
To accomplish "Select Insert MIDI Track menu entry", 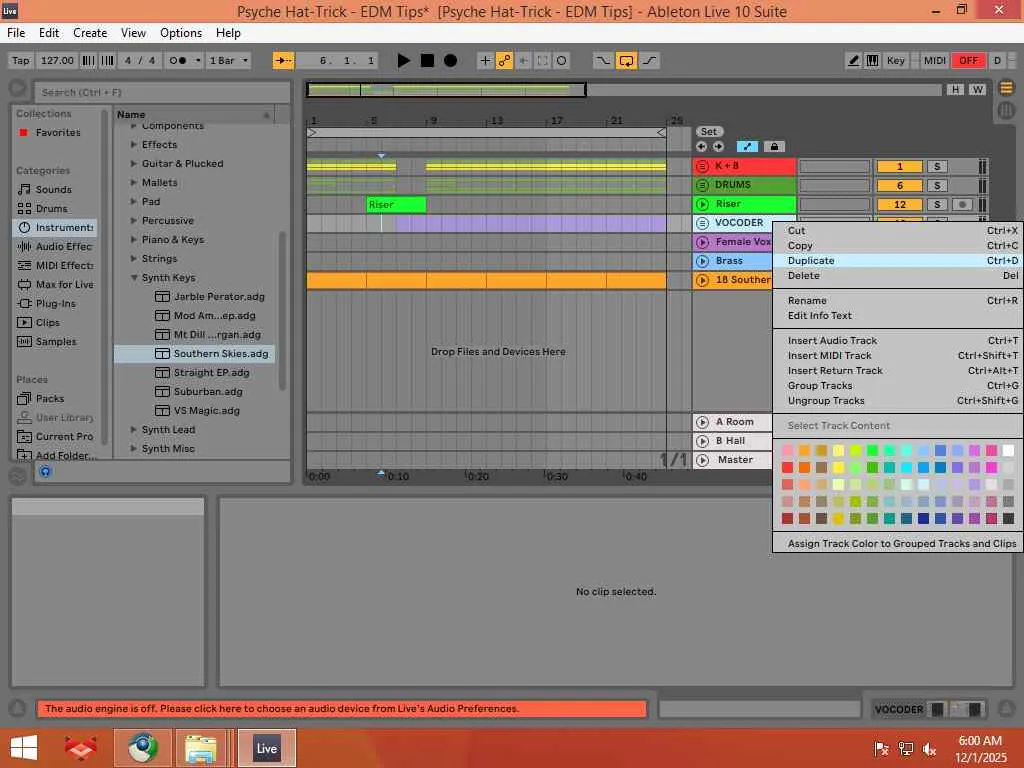I will click(898, 355).
